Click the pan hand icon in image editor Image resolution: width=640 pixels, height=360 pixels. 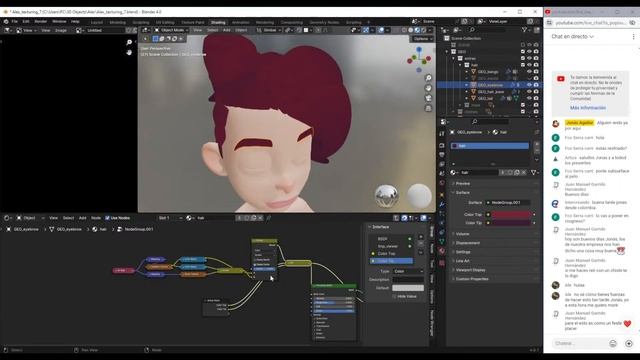click(129, 52)
